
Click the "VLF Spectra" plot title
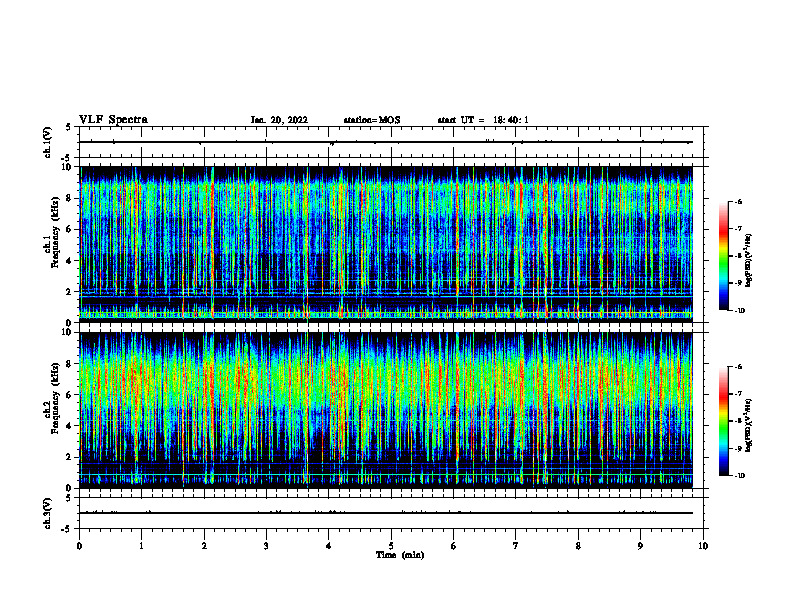click(113, 120)
